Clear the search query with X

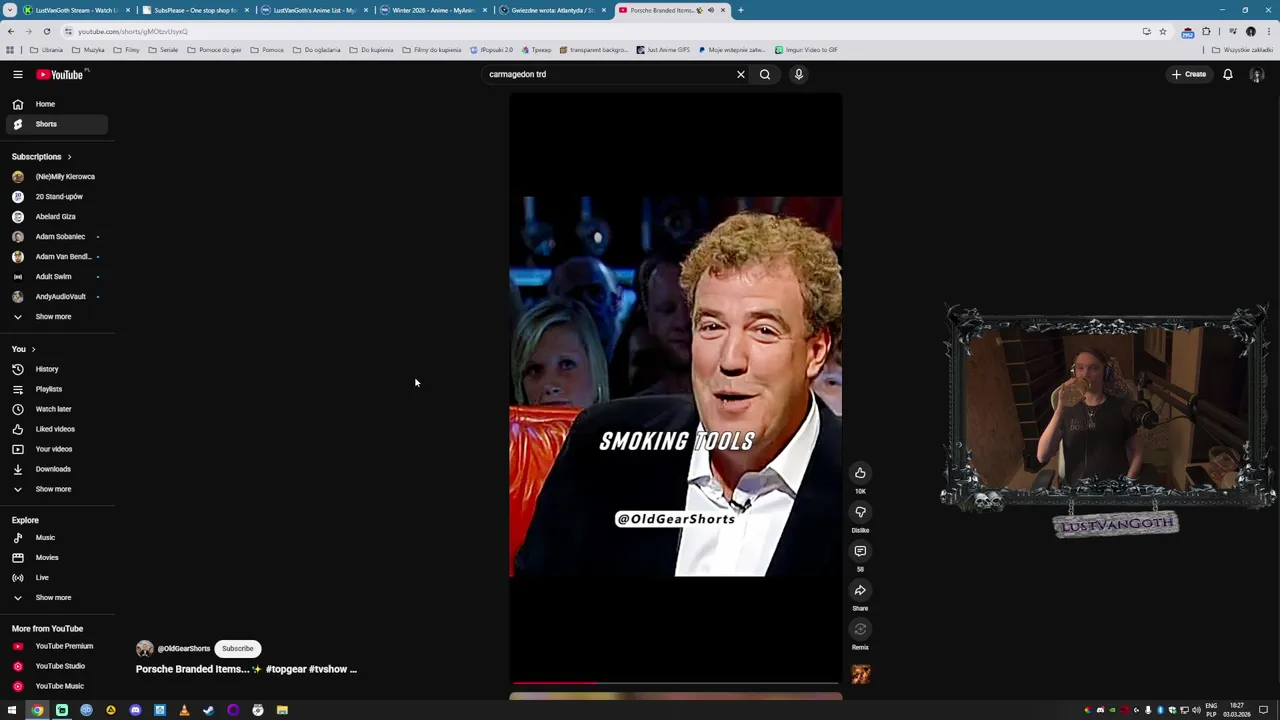click(x=741, y=74)
